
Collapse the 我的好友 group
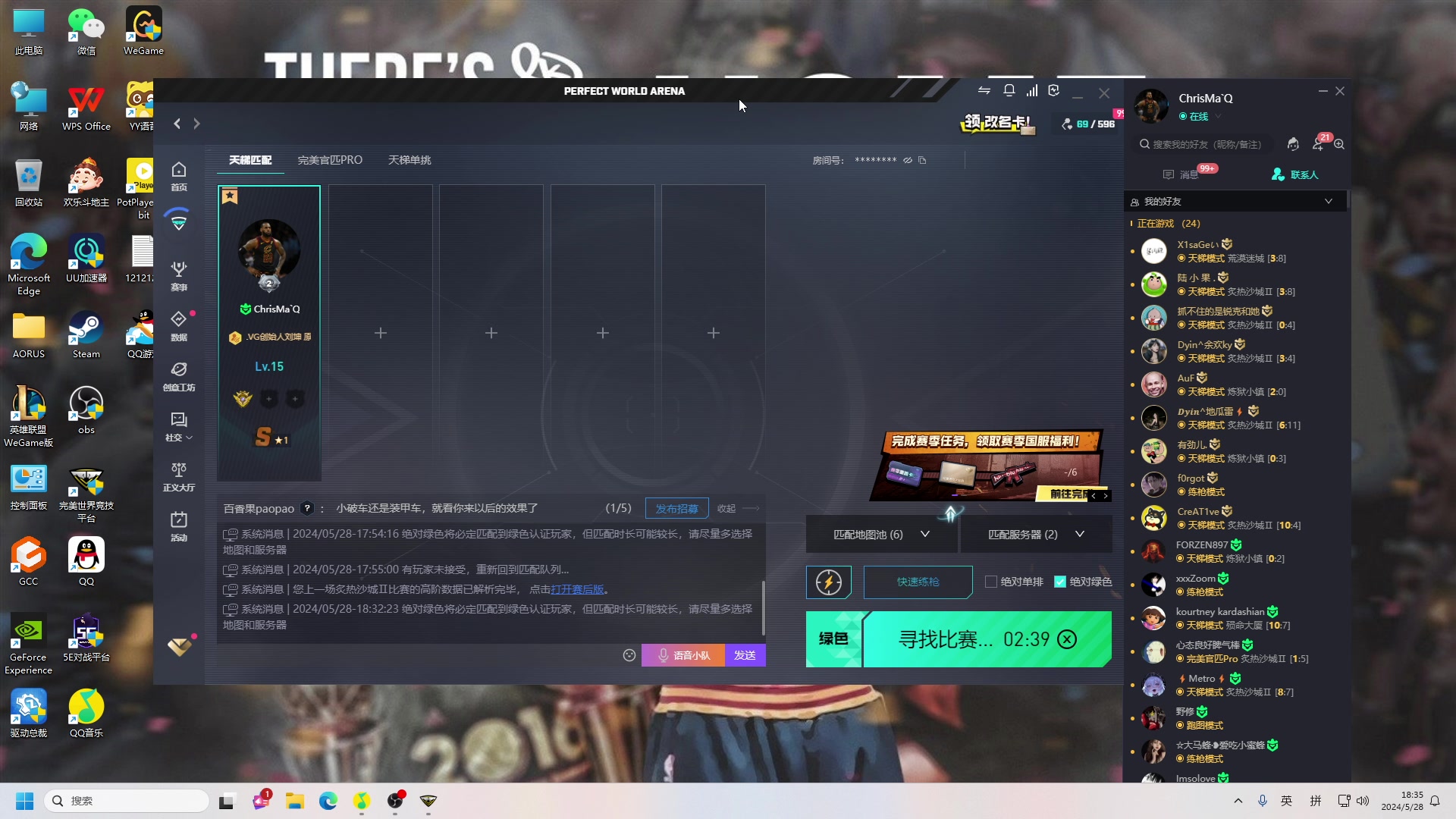(x=1329, y=201)
